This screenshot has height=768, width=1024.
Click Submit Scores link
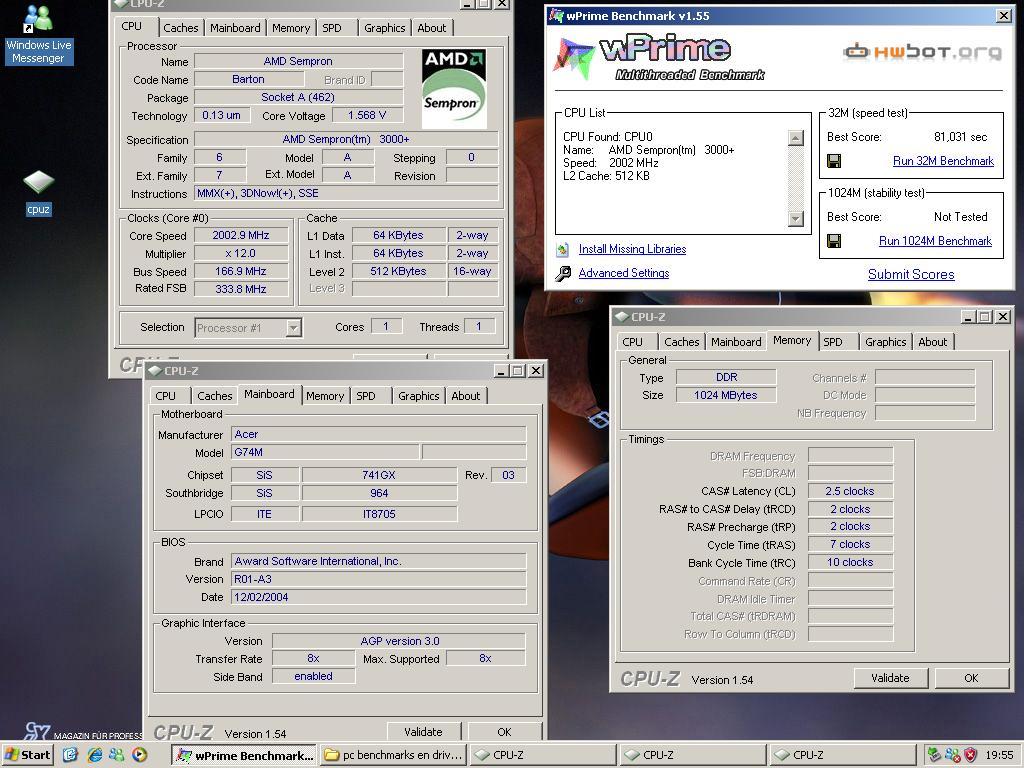[x=911, y=274]
